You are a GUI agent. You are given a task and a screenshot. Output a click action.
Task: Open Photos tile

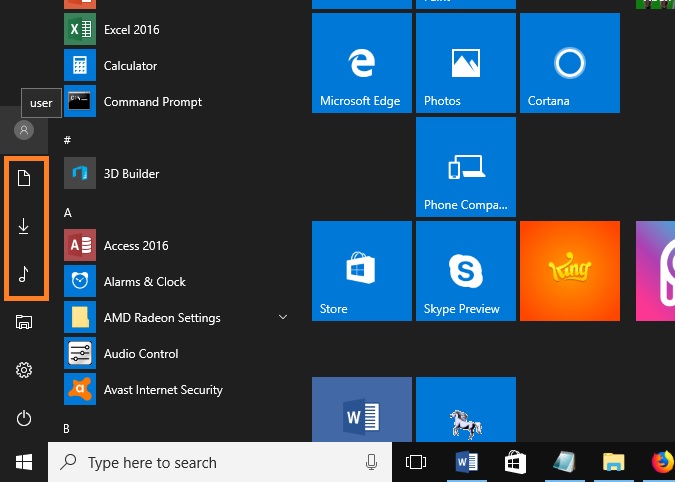coord(466,63)
